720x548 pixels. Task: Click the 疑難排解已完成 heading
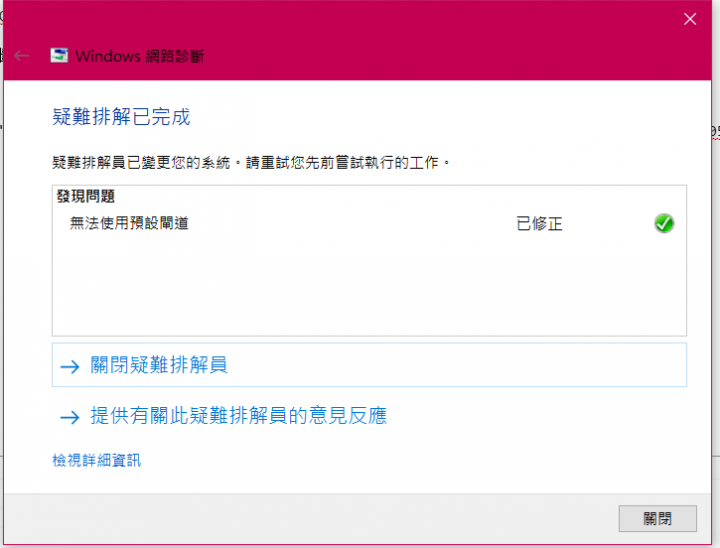pos(121,117)
